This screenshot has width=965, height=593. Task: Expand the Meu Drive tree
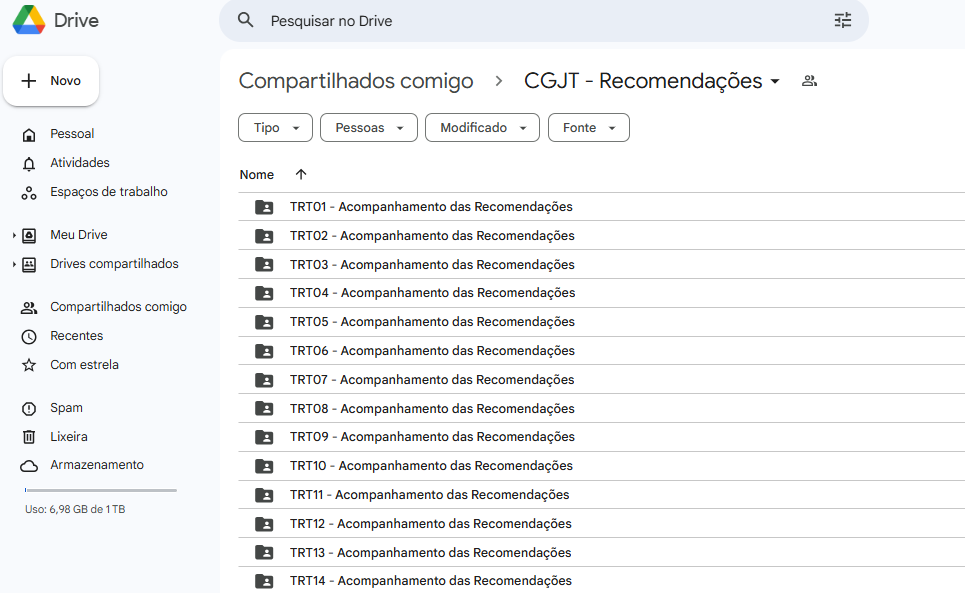pos(14,236)
